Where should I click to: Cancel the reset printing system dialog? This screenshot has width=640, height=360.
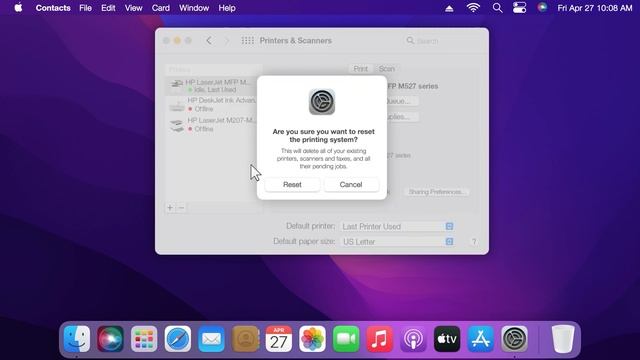[351, 184]
